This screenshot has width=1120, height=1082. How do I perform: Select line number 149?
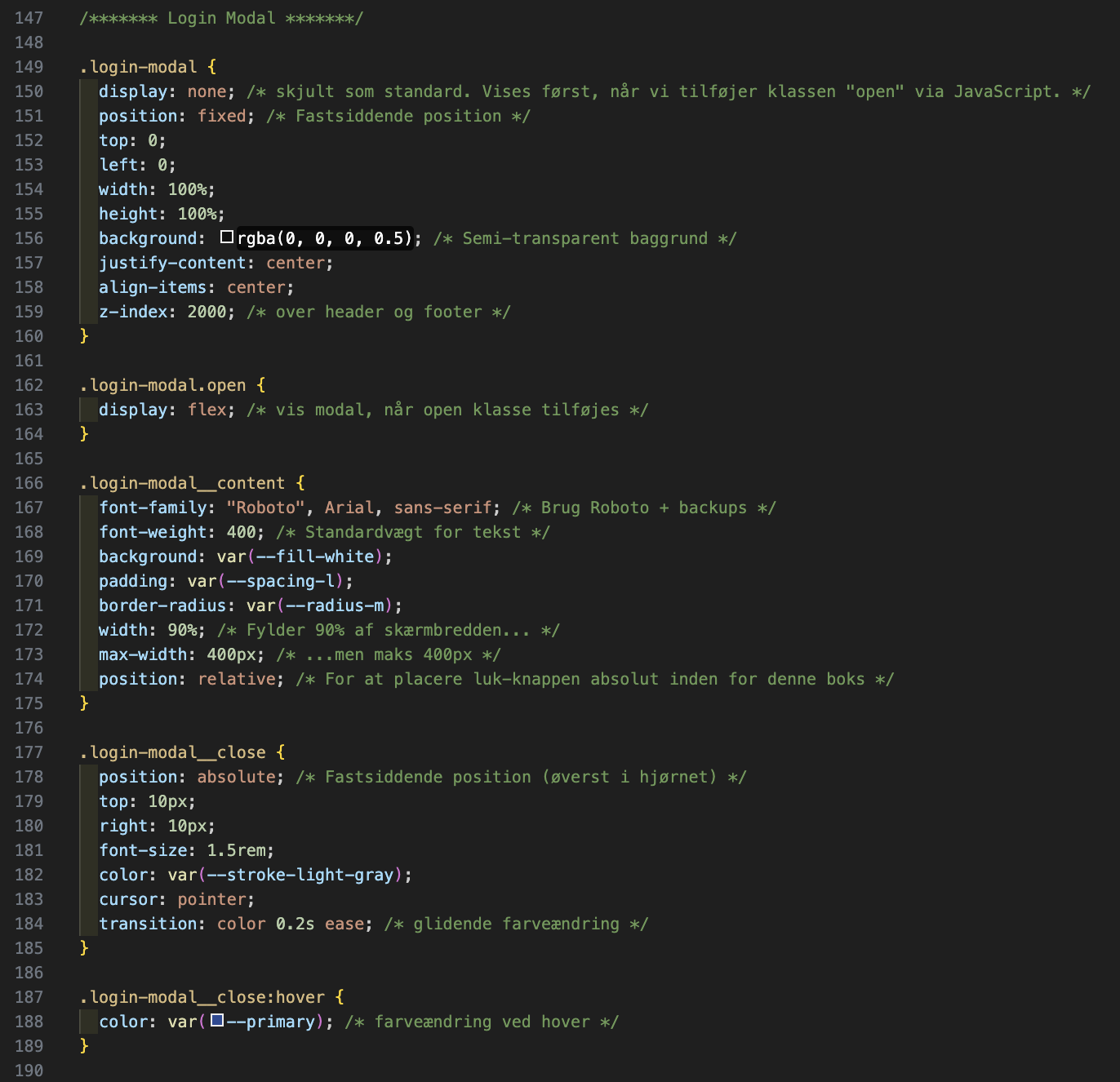(x=29, y=67)
